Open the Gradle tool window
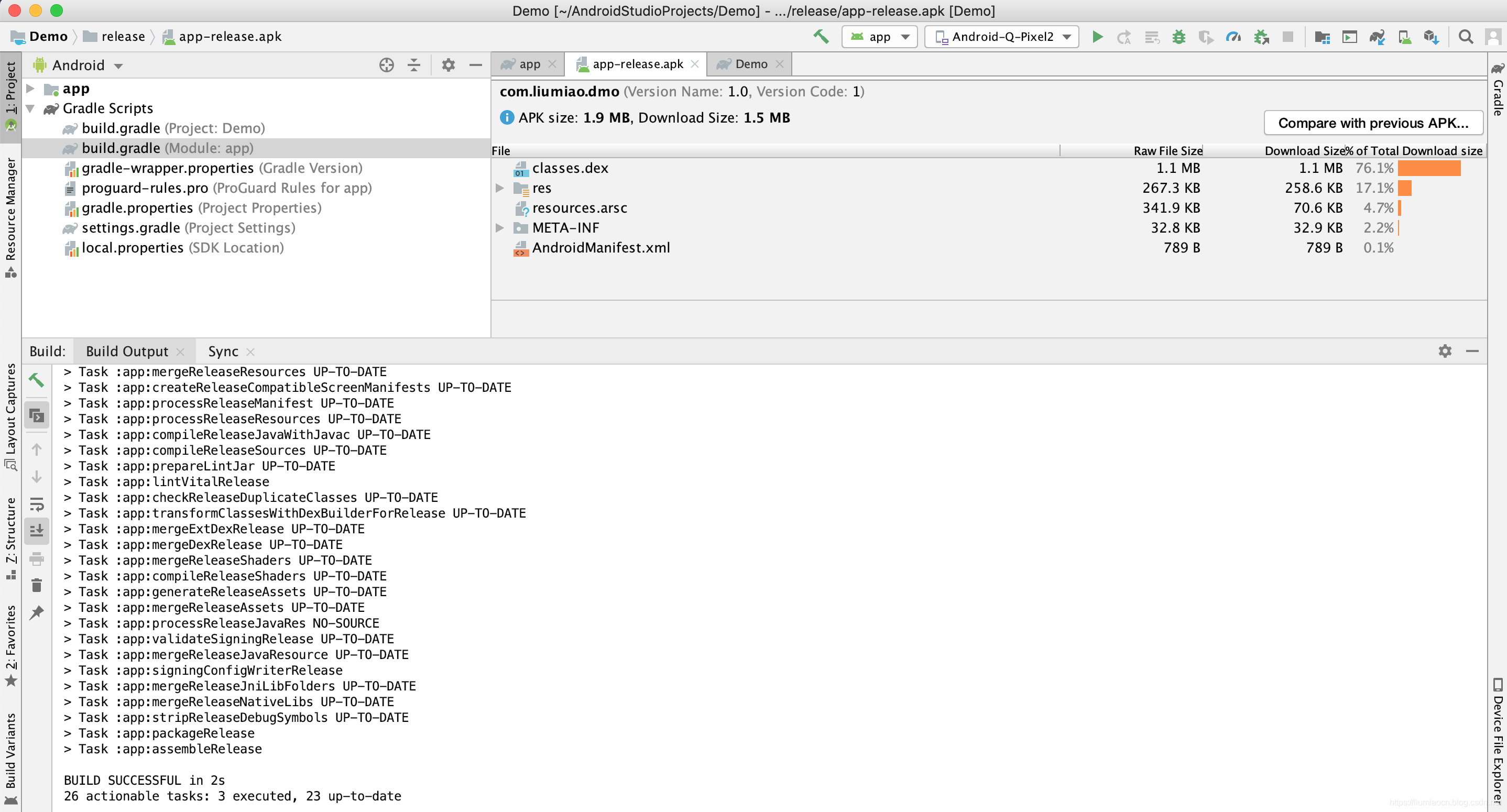This screenshot has height=812, width=1507. tap(1498, 89)
